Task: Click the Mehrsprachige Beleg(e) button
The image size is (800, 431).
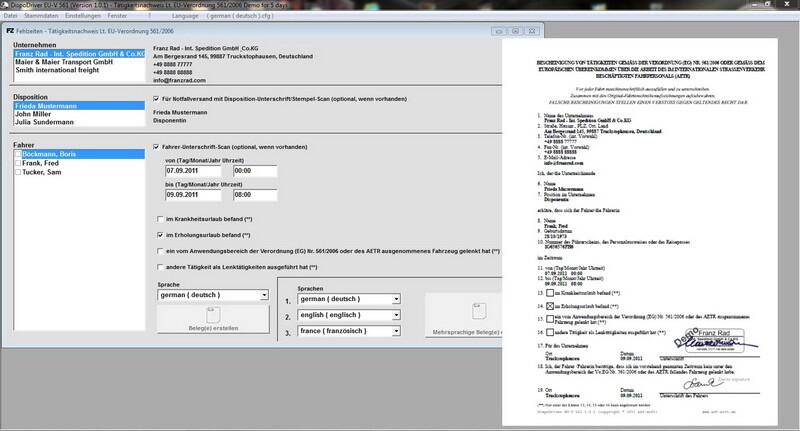Action: tap(464, 315)
